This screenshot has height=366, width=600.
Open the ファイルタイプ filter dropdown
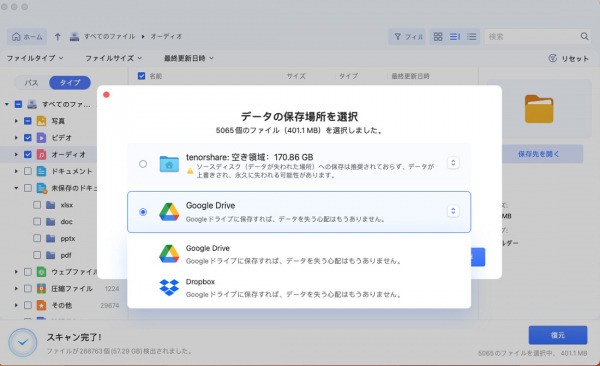(x=35, y=58)
